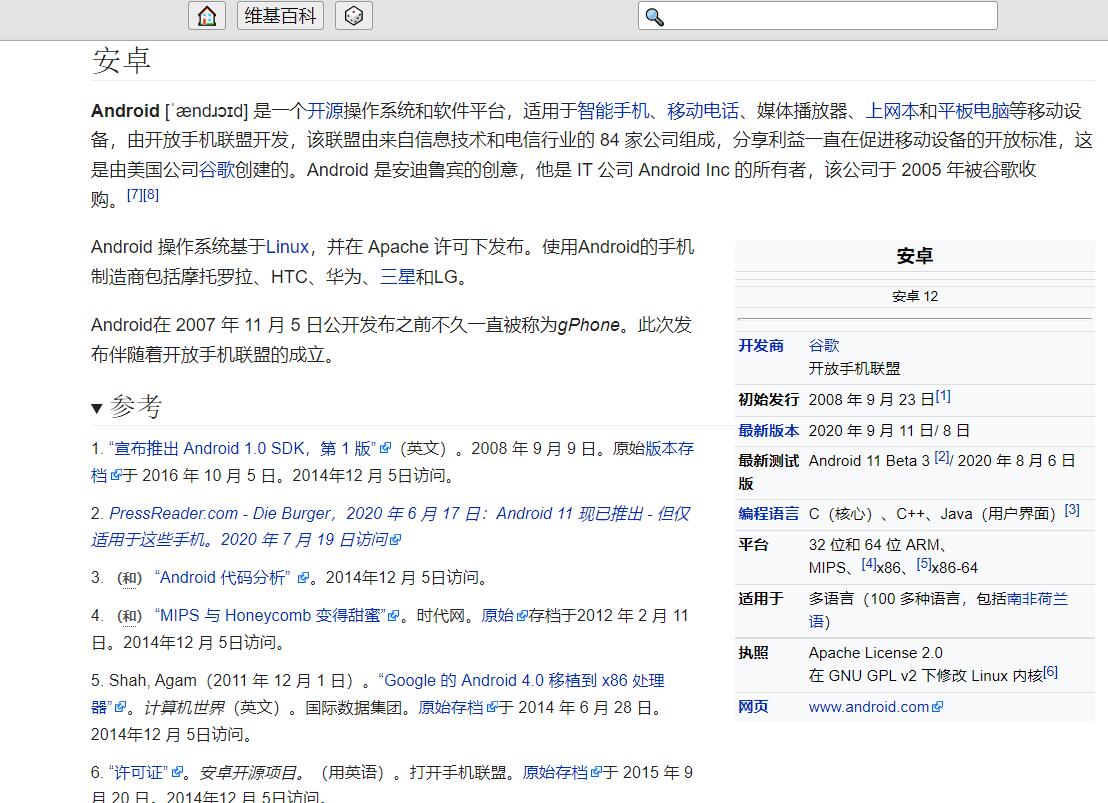Open the 上网本 link
Screen dimensions: 1108x803
(x=892, y=111)
